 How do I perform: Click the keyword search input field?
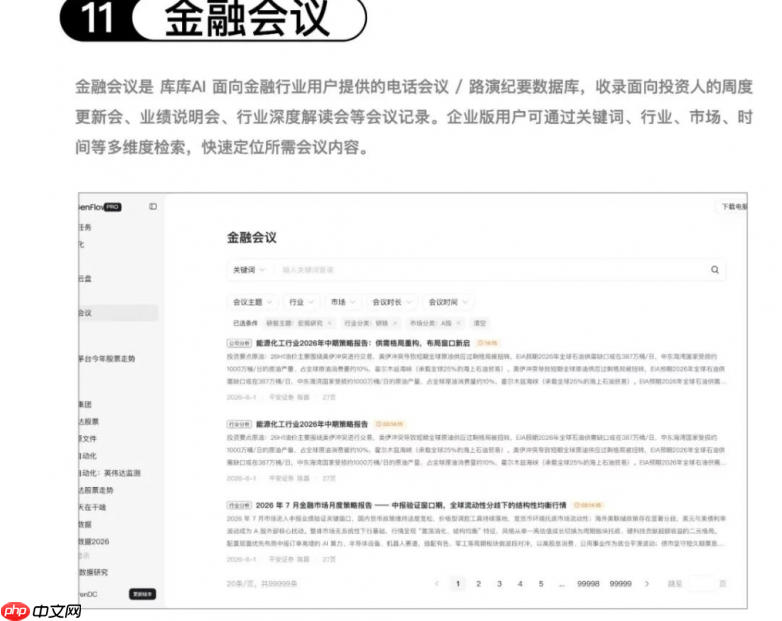[491, 270]
